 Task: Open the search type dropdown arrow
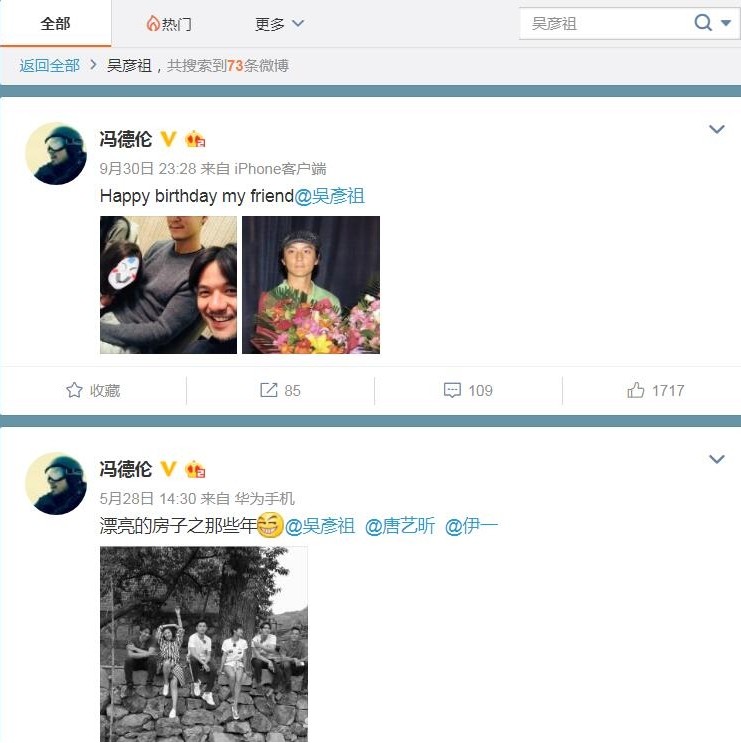(x=726, y=23)
